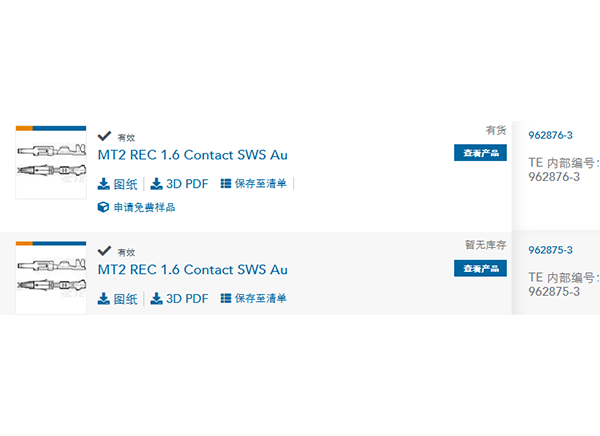Click 保存至清单 text in first row
Image resolution: width=600 pixels, height=436 pixels.
(261, 184)
